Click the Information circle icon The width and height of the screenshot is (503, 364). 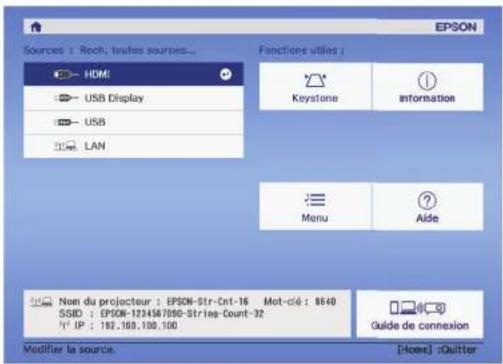tap(427, 80)
